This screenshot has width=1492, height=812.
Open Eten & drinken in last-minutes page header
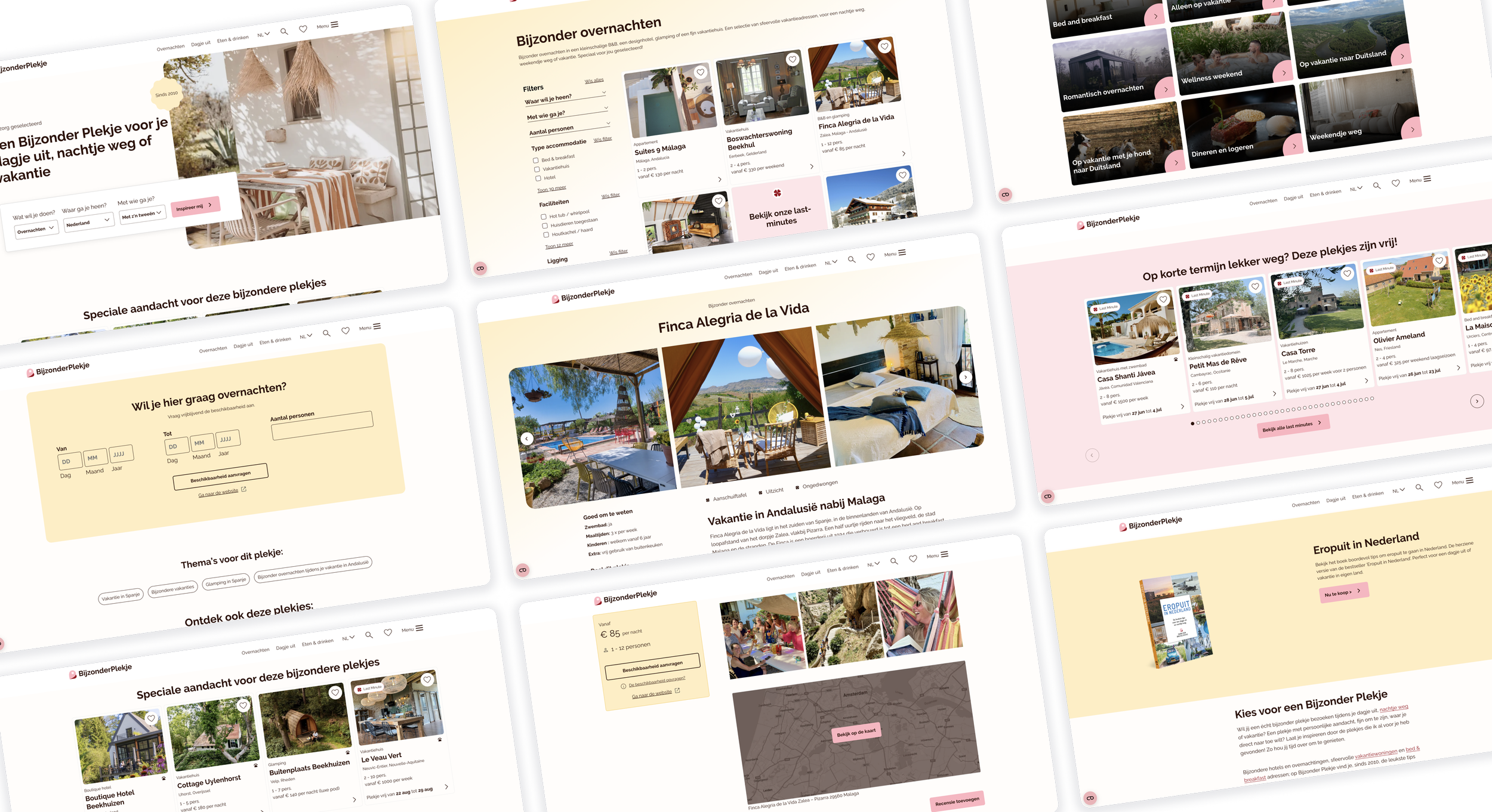[1325, 193]
